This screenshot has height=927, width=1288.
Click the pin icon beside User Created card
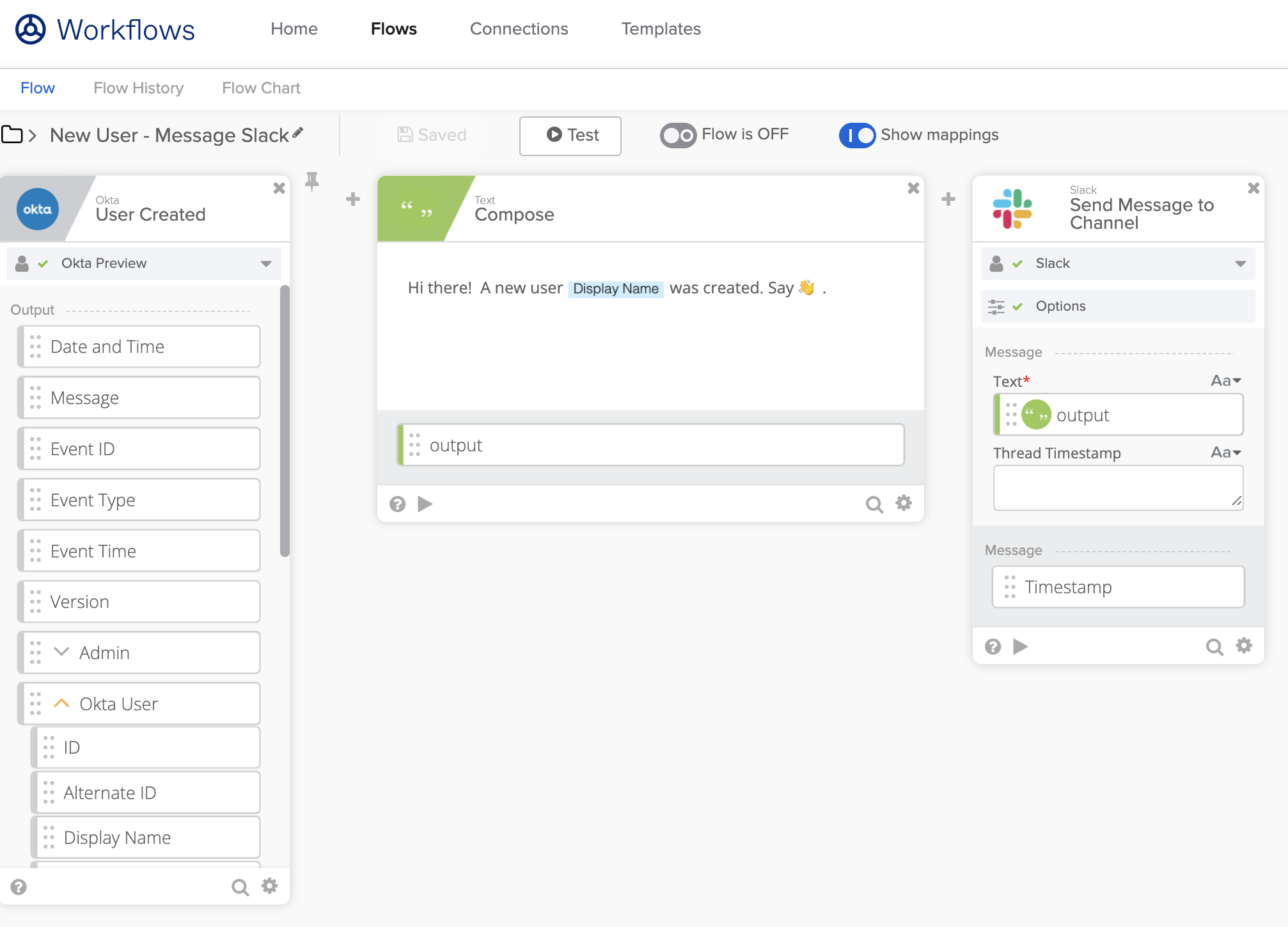point(311,182)
